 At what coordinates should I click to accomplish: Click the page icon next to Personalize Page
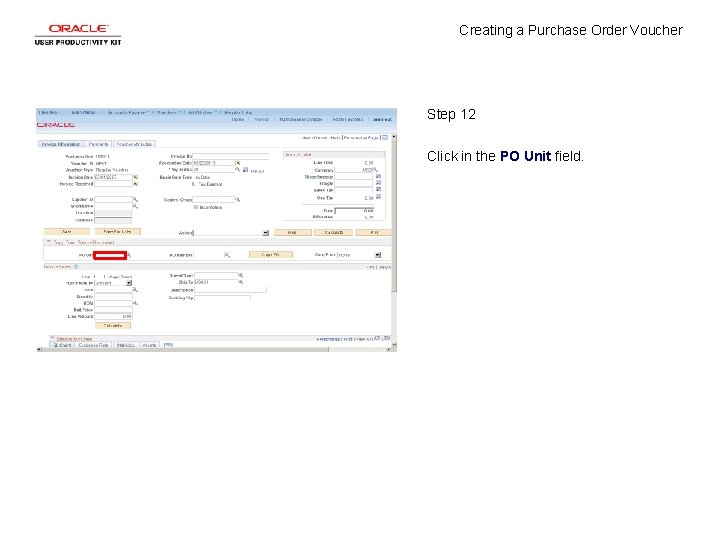click(x=385, y=137)
